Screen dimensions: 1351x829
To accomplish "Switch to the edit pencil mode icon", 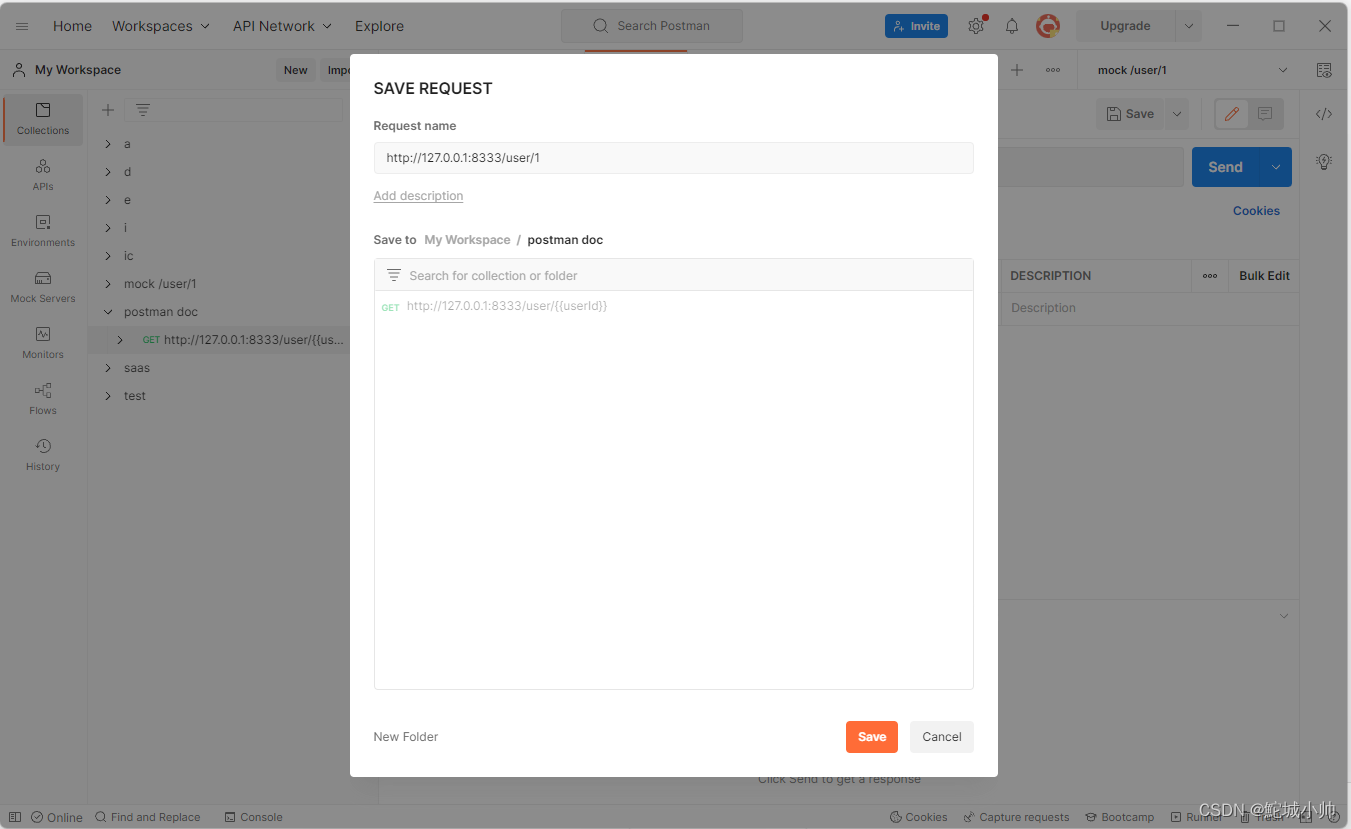I will [1232, 114].
